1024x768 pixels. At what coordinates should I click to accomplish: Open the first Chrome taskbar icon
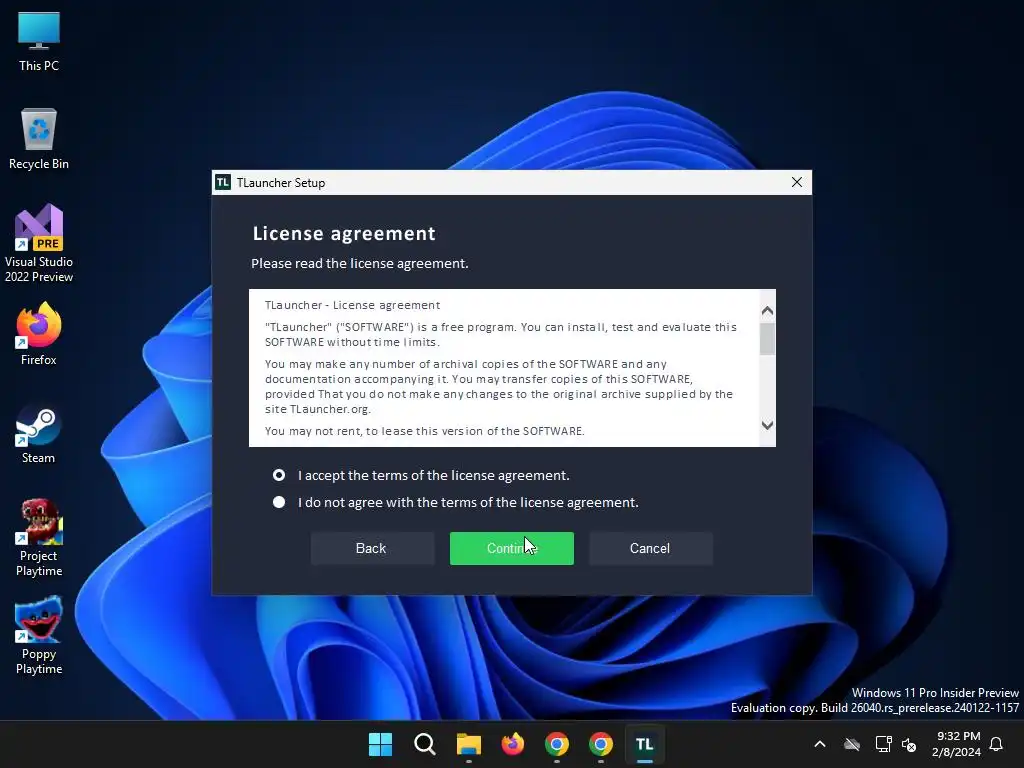coord(556,744)
